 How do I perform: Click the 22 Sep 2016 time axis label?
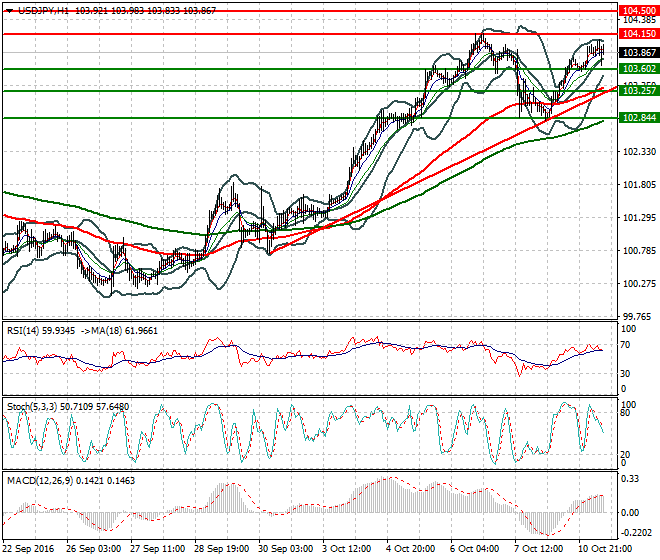point(29,549)
